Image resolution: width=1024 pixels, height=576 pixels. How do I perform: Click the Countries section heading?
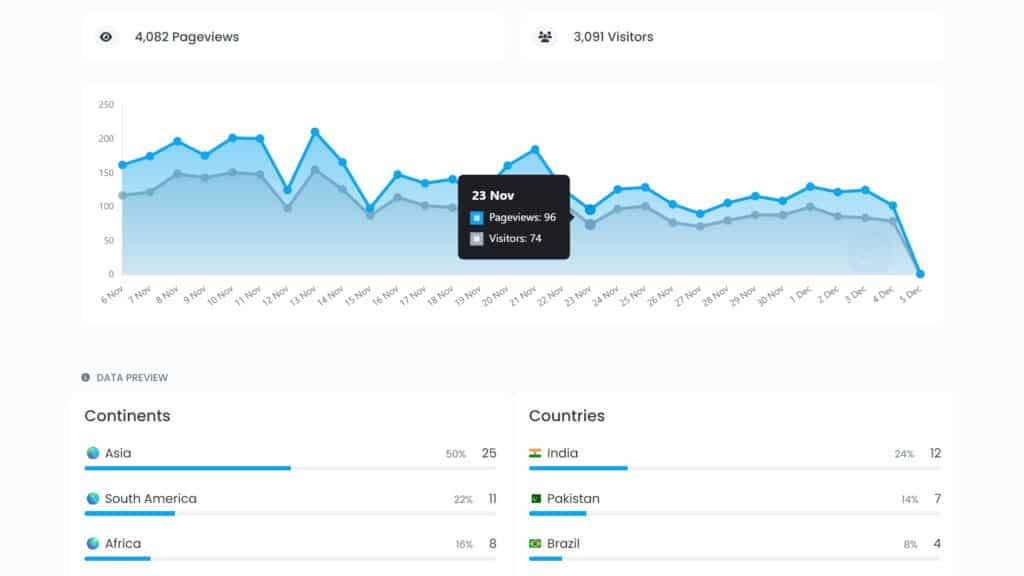click(x=567, y=416)
